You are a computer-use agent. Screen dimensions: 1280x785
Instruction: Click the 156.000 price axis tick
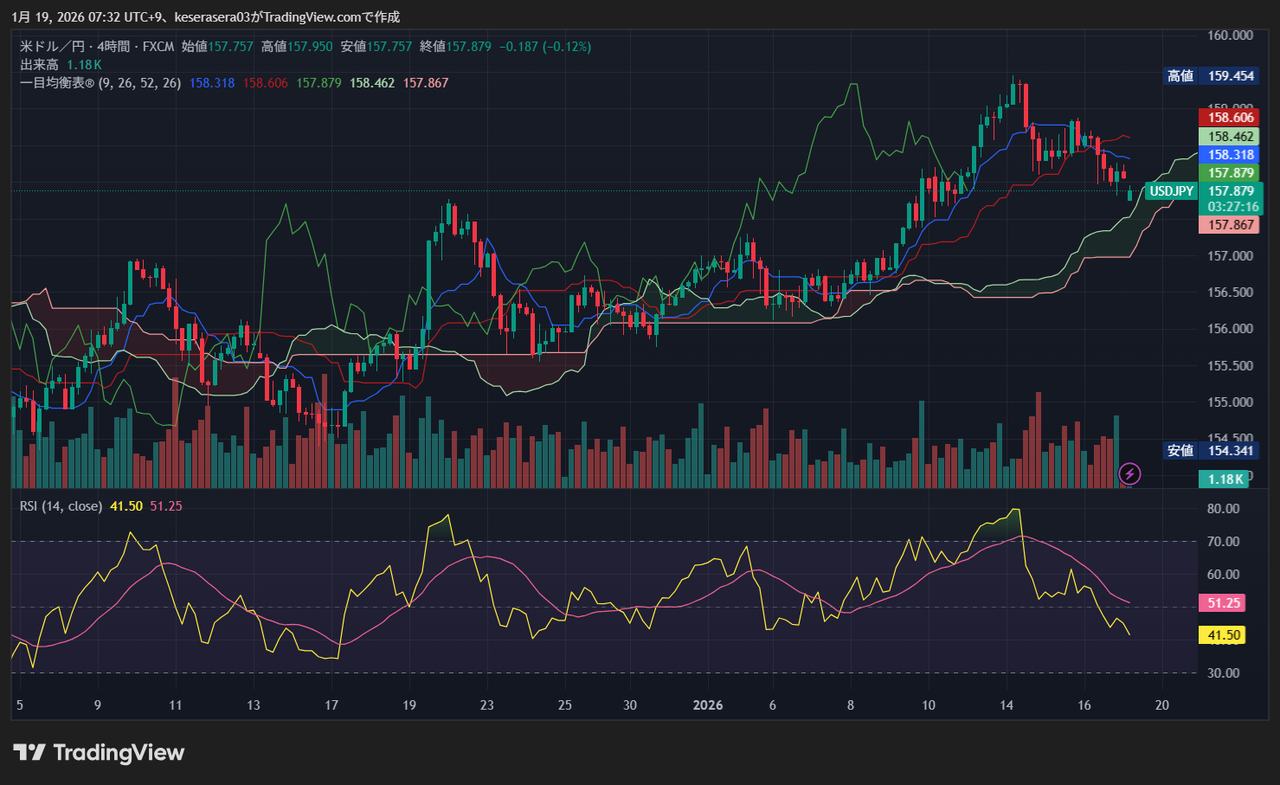(x=1230, y=329)
